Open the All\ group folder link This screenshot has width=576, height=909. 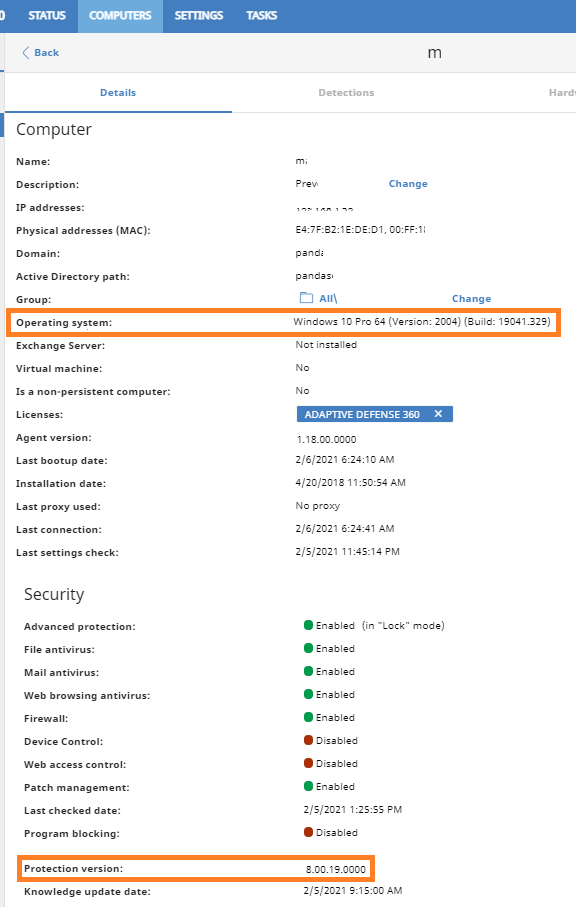328,299
